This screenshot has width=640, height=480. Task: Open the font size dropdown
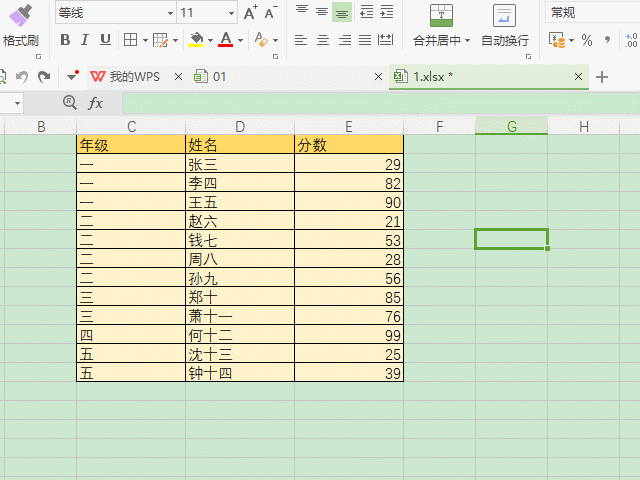(231, 13)
